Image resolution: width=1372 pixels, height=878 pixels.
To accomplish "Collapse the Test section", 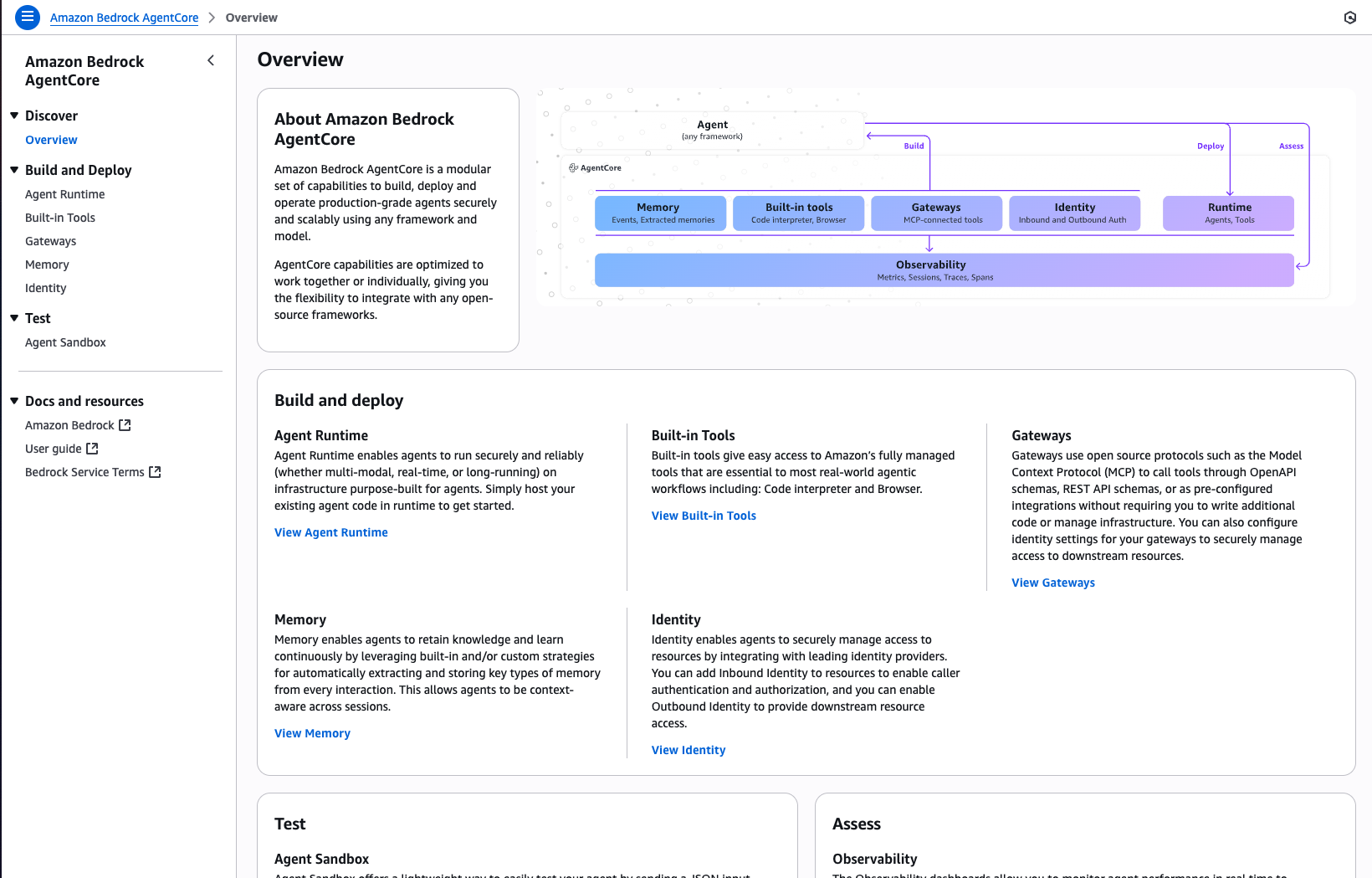I will click(13, 318).
